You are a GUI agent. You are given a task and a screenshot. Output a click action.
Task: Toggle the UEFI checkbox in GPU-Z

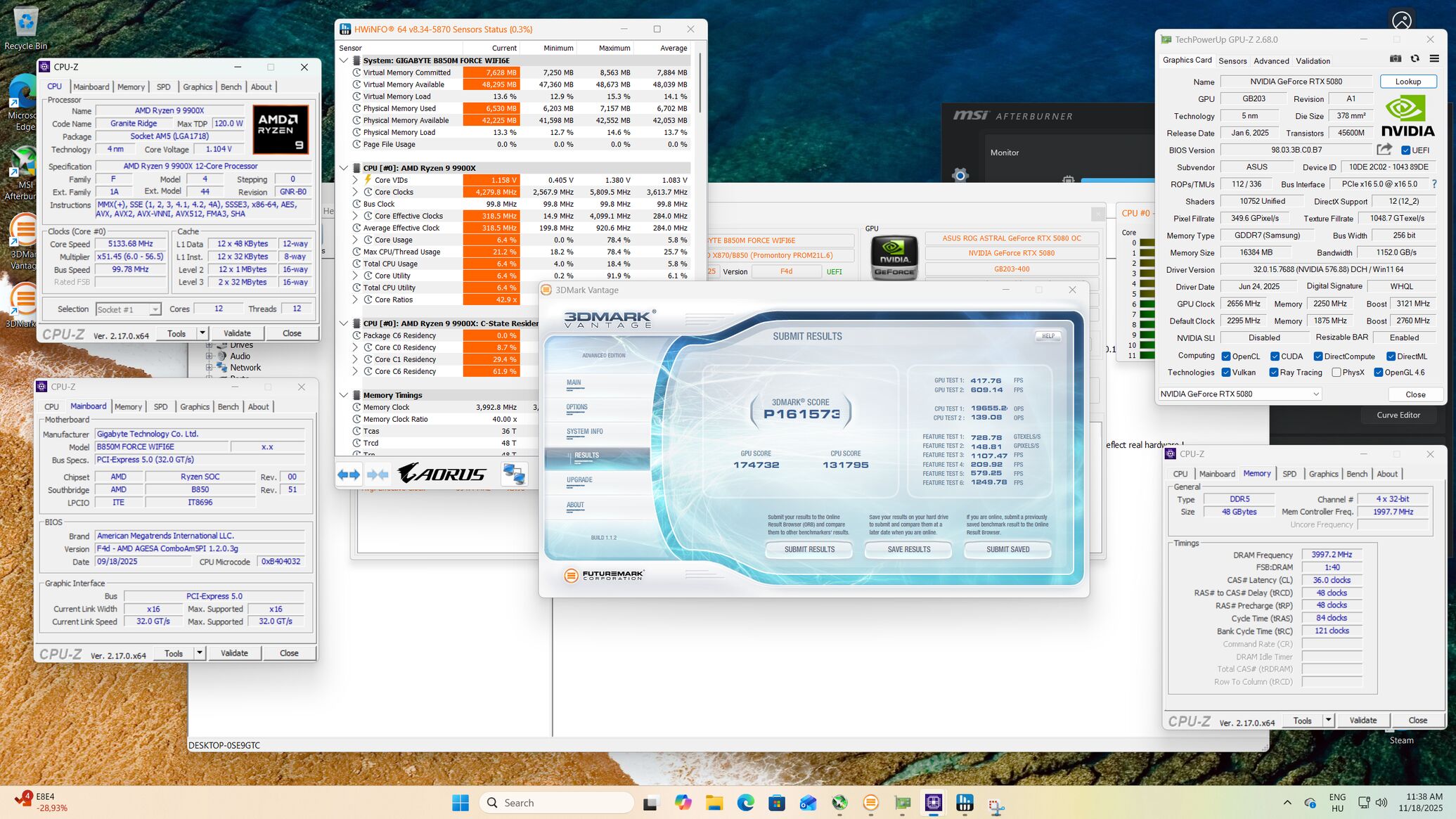[1405, 150]
